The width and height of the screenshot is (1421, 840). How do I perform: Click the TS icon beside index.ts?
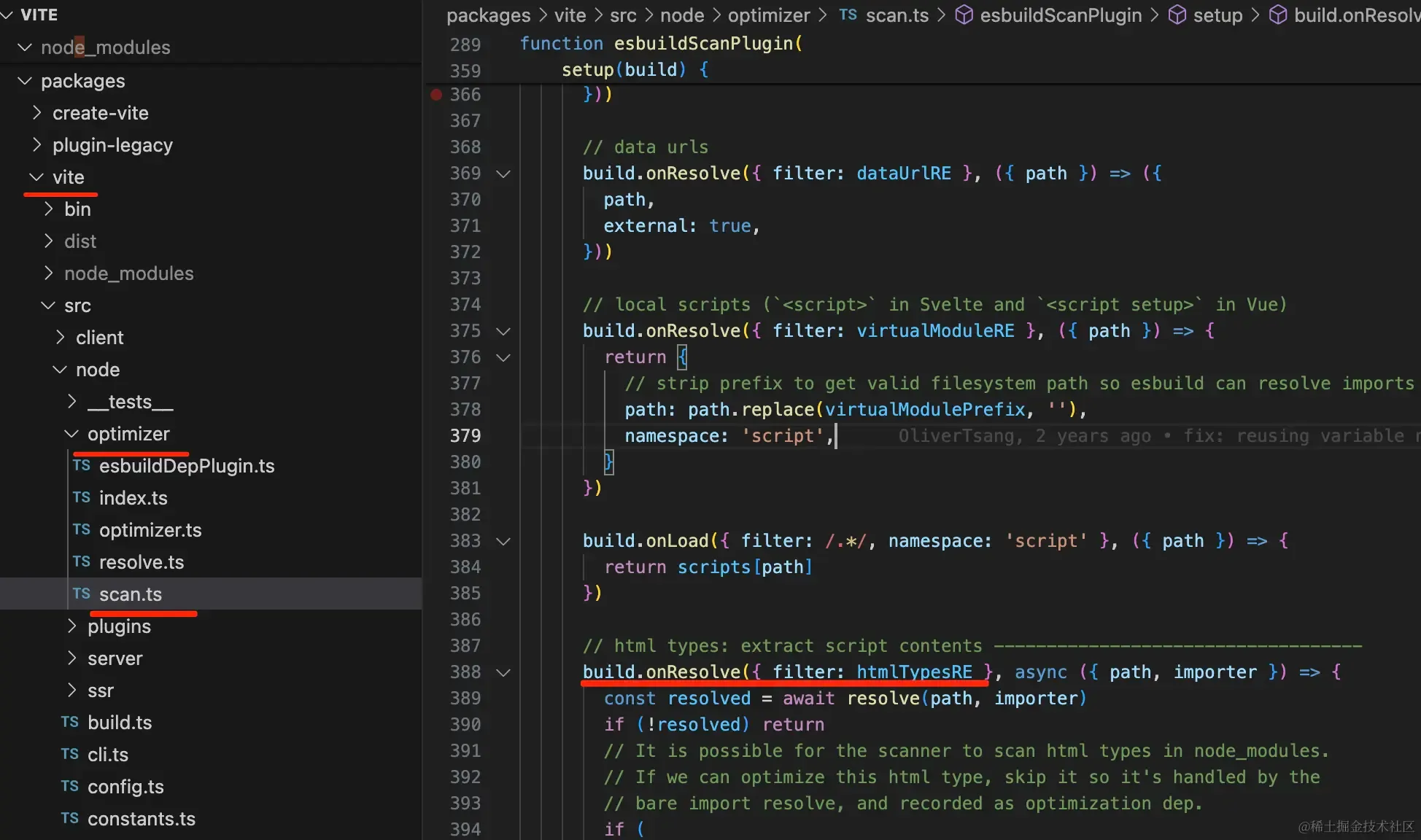[81, 497]
